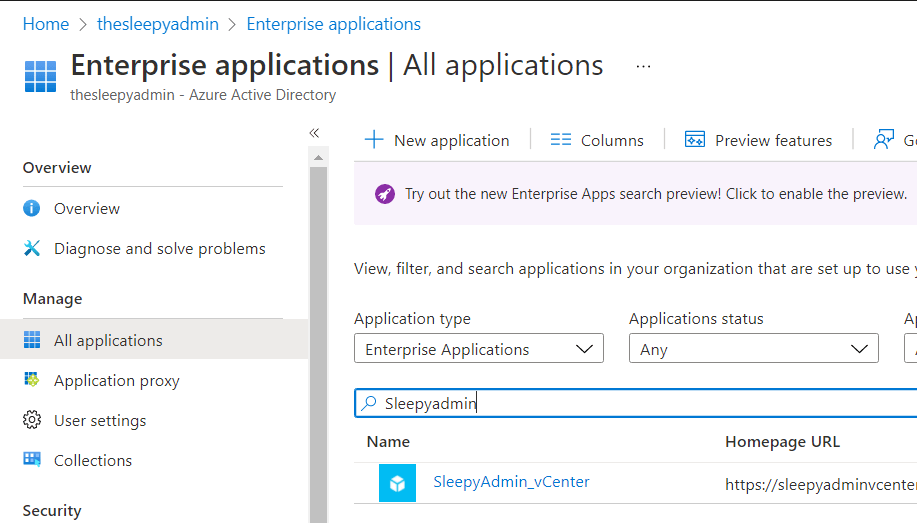Screen dimensions: 917x523
Task: Click the sidebar scrollbar up arrow
Action: pos(319,157)
